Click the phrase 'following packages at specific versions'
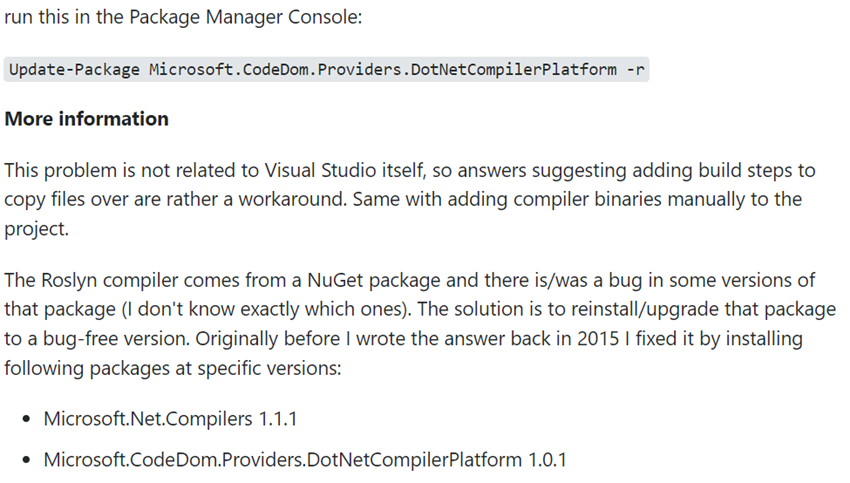850x483 pixels. click(173, 369)
